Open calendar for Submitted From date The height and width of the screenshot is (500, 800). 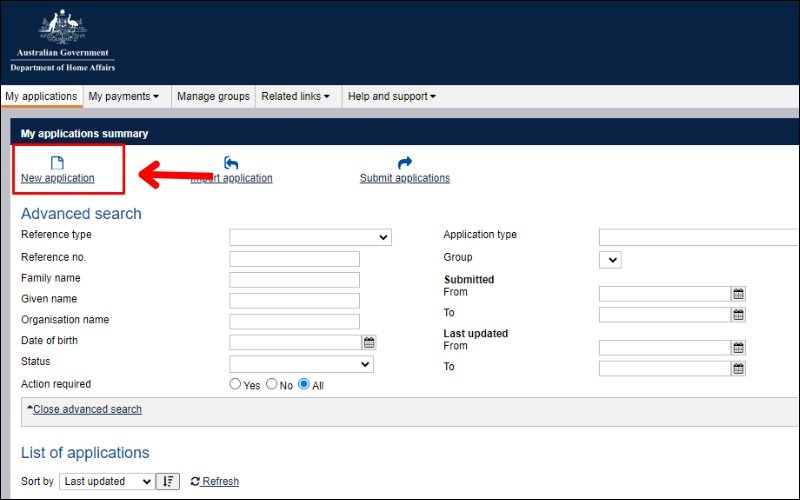(738, 294)
